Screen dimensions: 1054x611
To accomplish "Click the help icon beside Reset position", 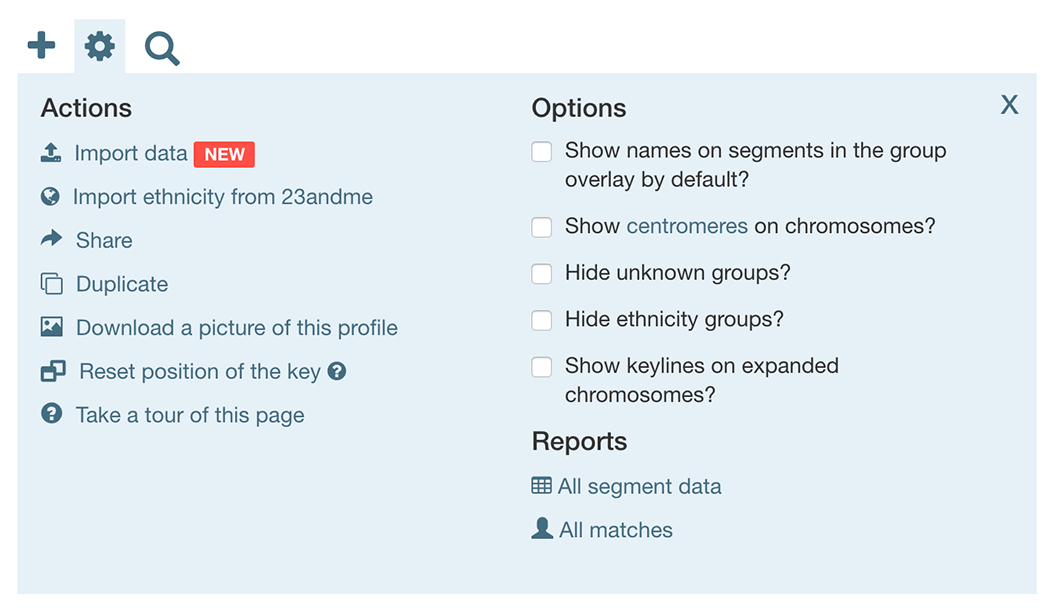I will (x=337, y=371).
